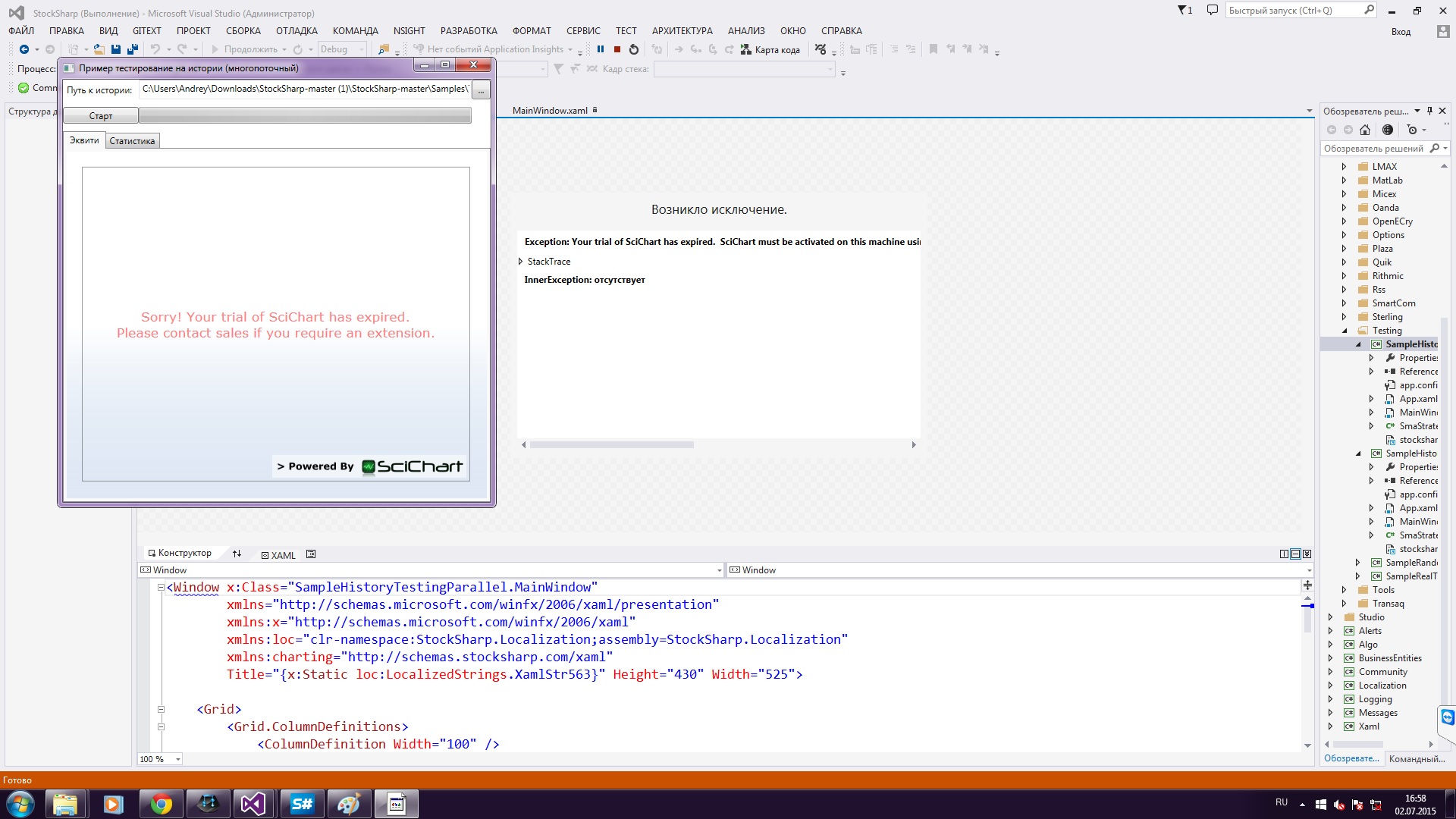Click Вход sign-in link
Viewport: 1456px width, 819px height.
1401,32
